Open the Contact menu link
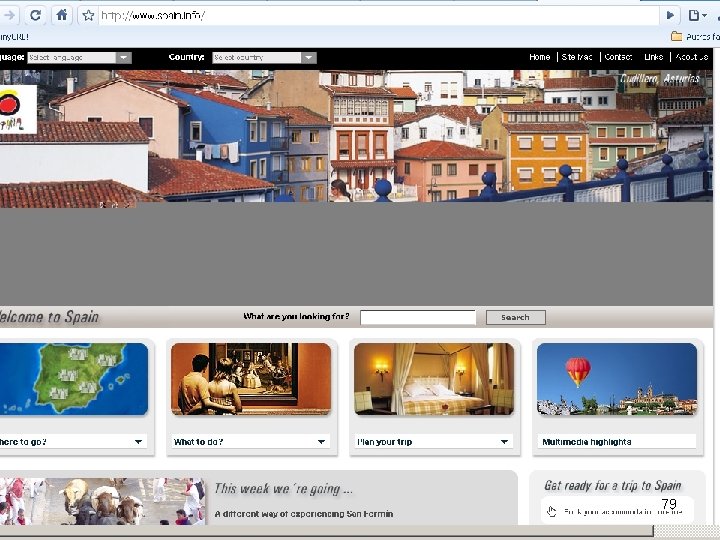720x540 pixels. pyautogui.click(x=618, y=57)
